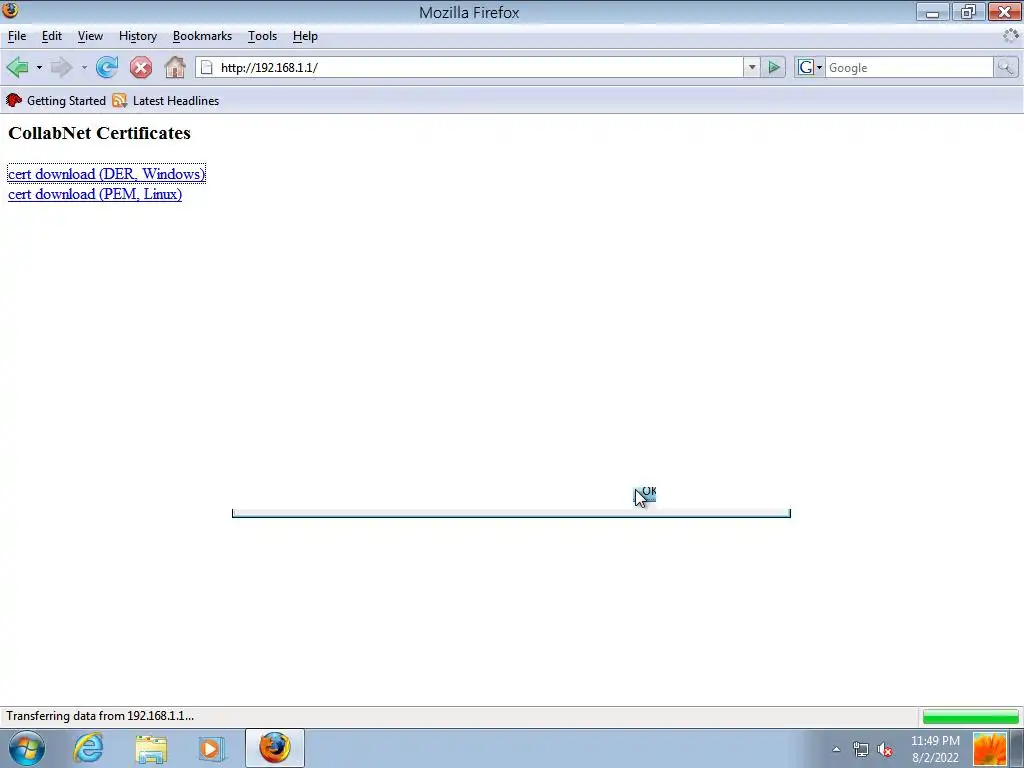1024x768 pixels.
Task: Open the Edit menu
Action: (52, 36)
